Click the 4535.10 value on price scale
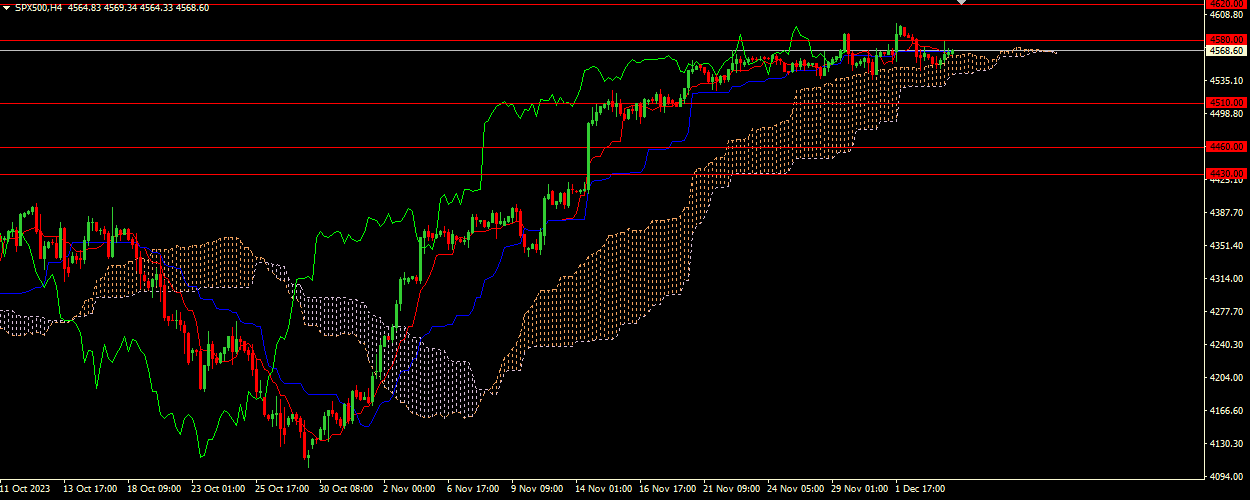1250x500 pixels. coord(1225,80)
